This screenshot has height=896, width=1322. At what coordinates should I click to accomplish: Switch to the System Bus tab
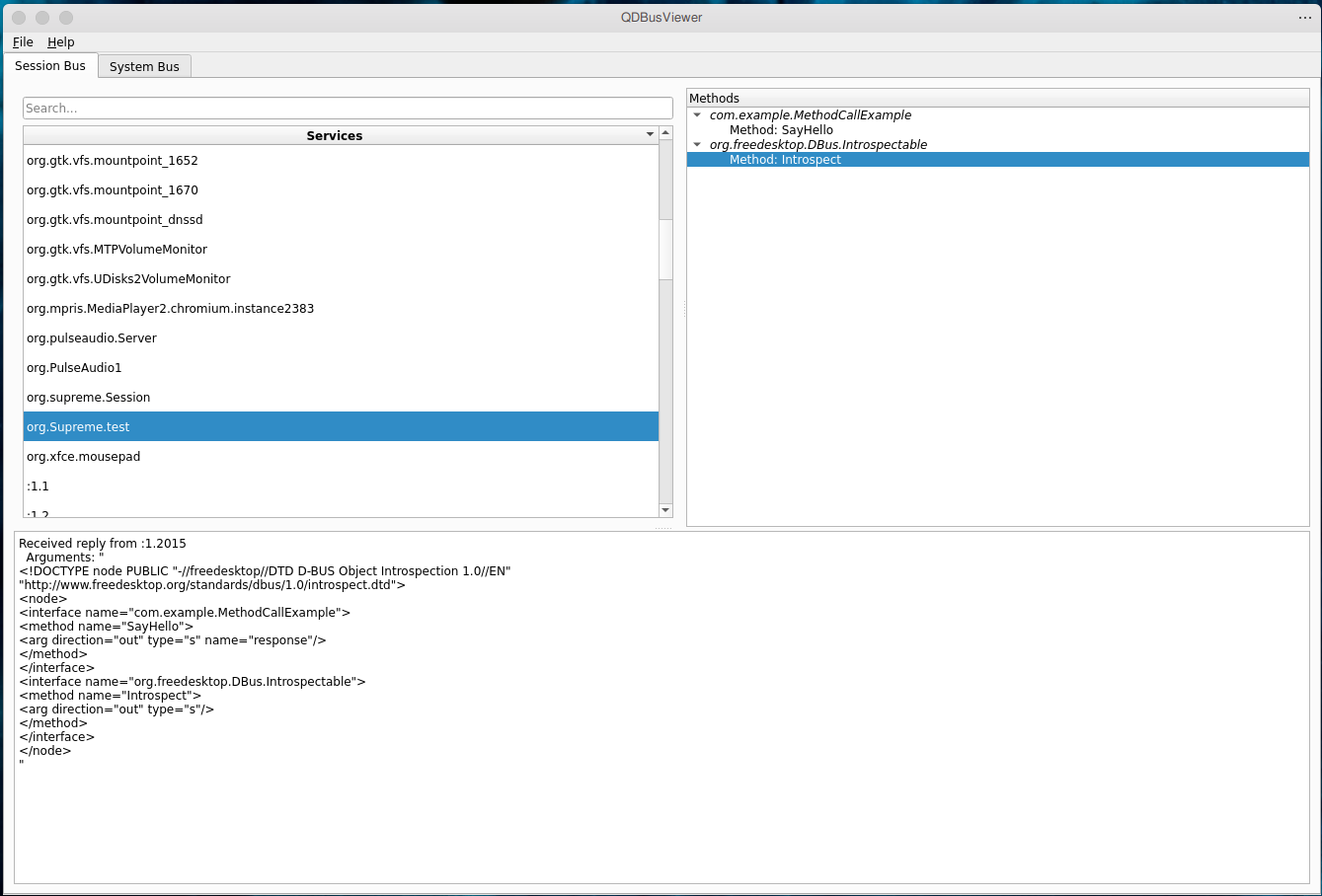144,66
